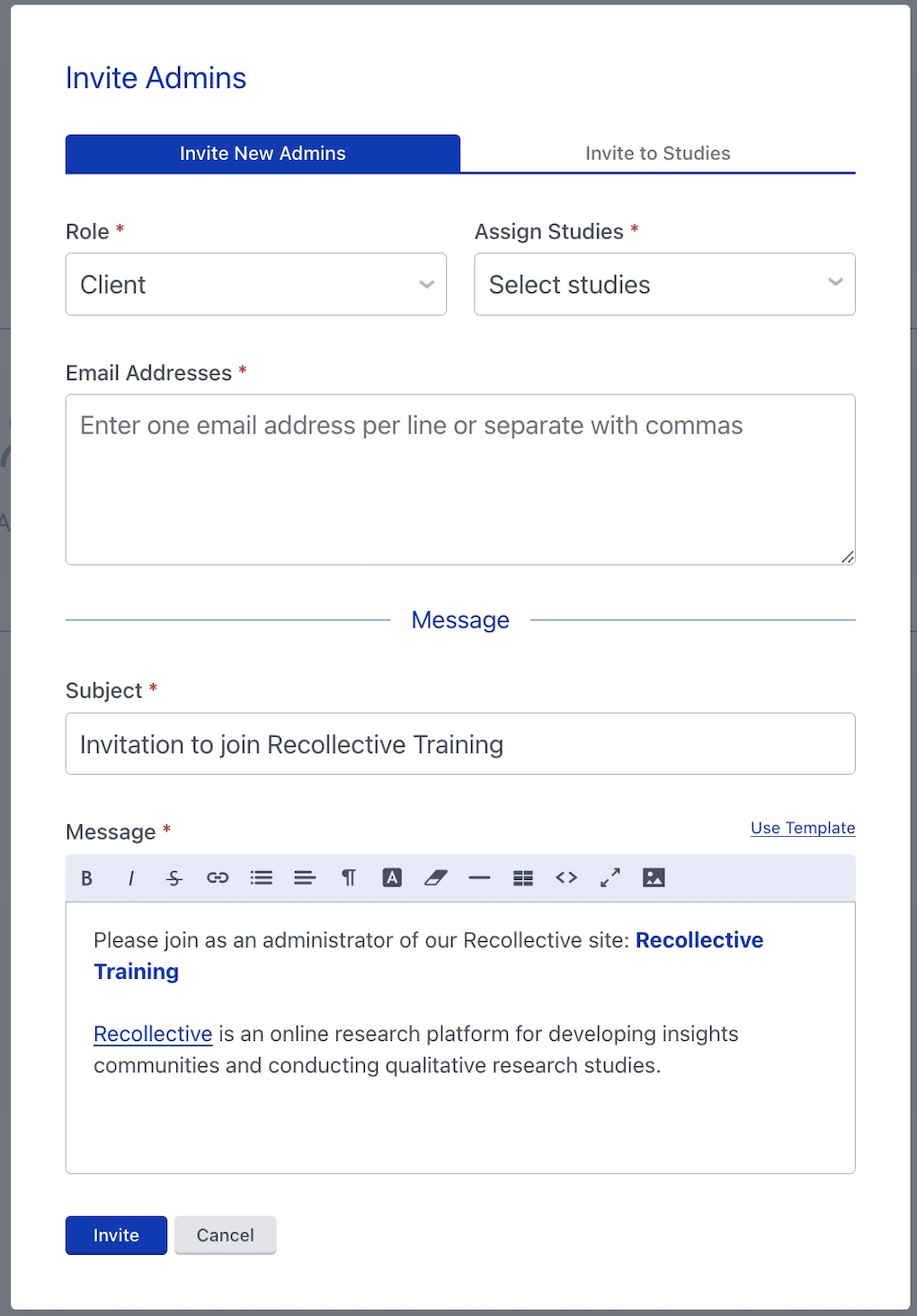Toggle HTML code view
Image resolution: width=917 pixels, height=1316 pixels.
[566, 878]
